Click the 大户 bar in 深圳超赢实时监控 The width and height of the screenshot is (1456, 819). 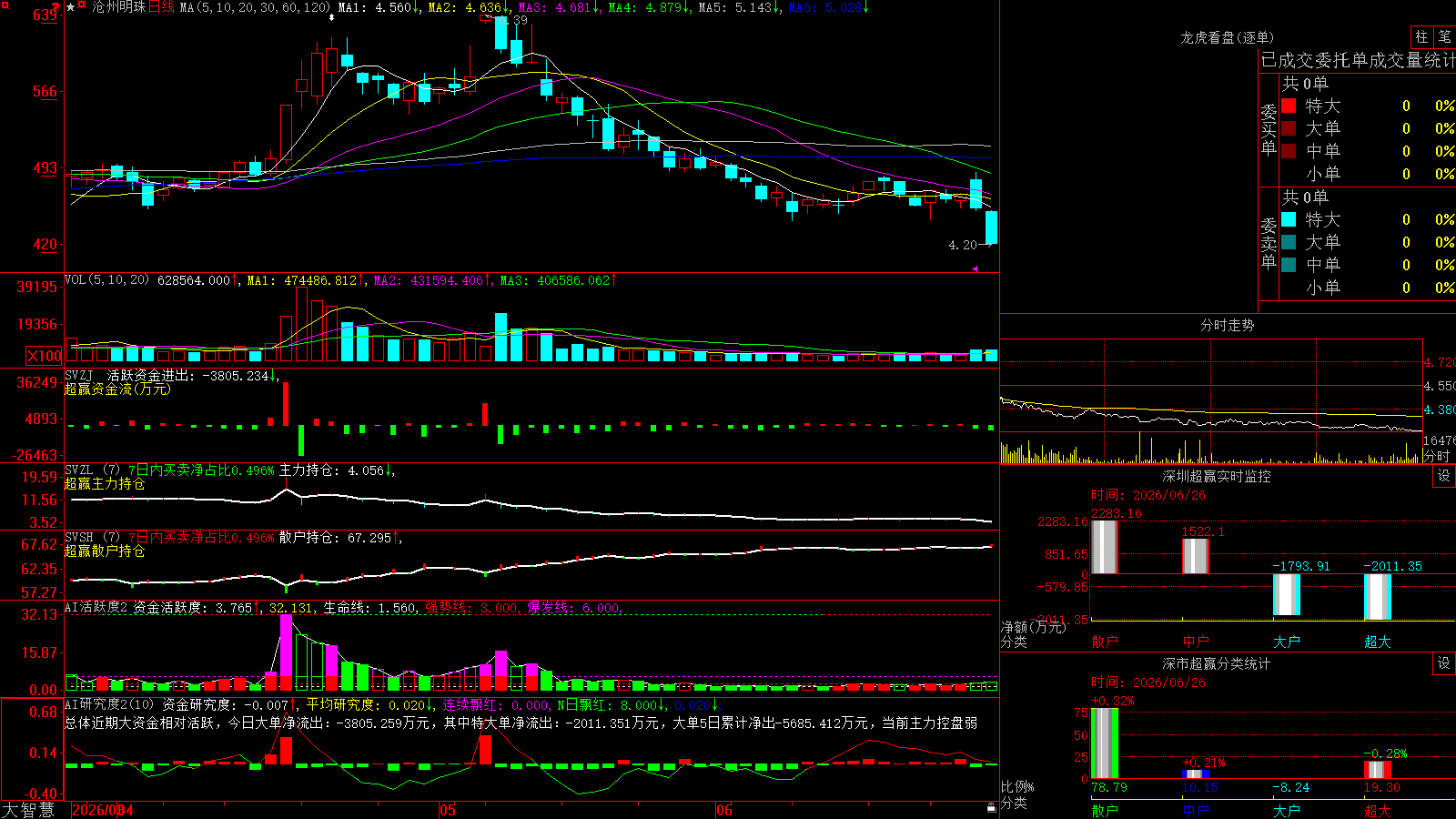(x=1287, y=595)
